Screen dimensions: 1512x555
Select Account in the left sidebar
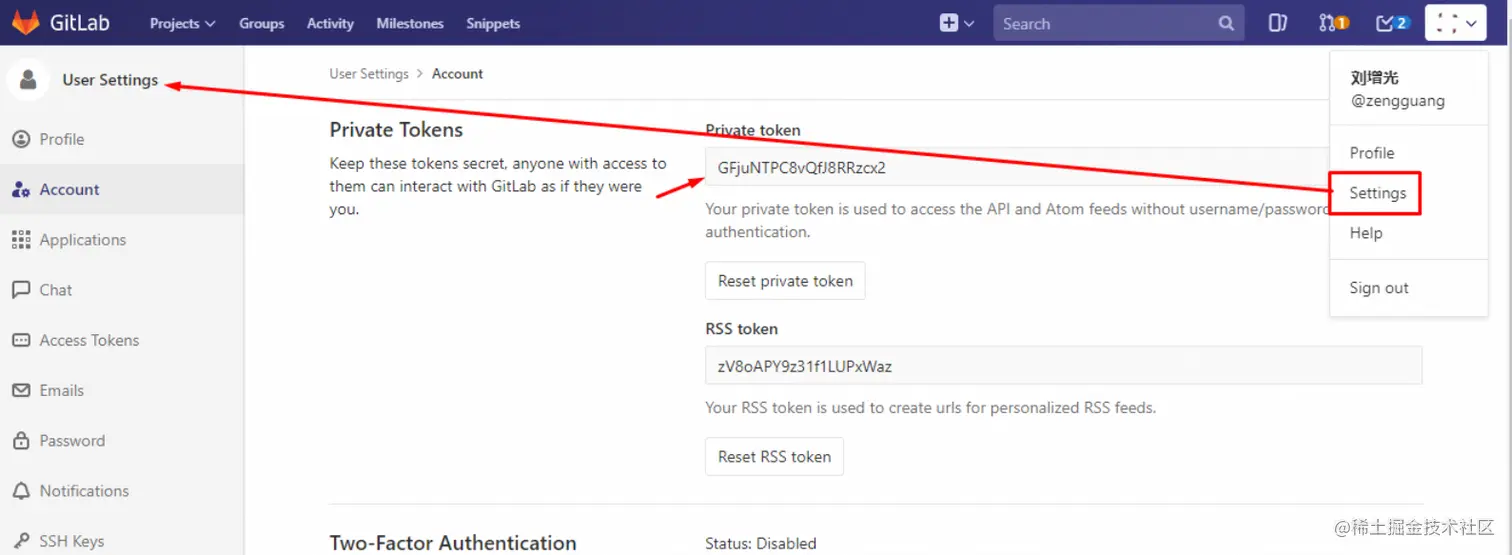[x=70, y=189]
